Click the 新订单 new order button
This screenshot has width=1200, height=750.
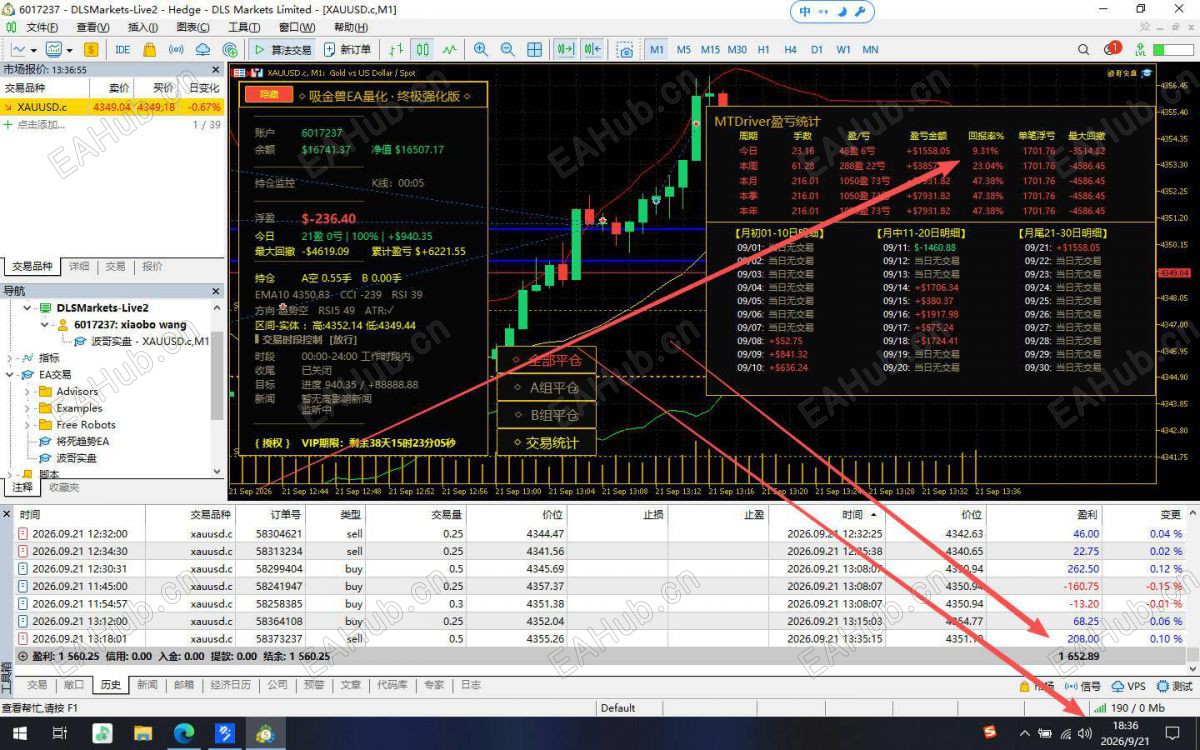(x=348, y=49)
